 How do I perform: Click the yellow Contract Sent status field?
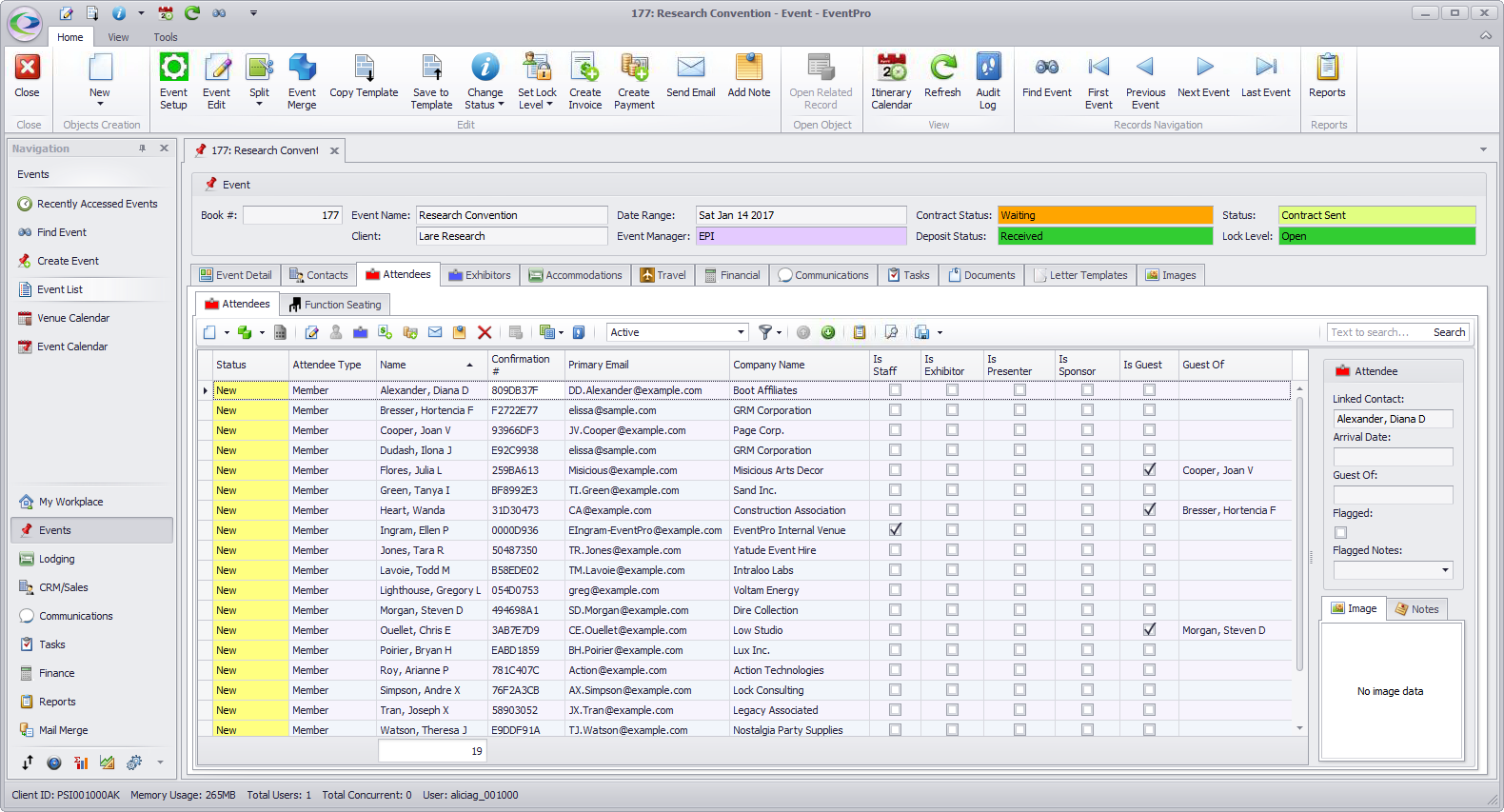pos(1376,215)
